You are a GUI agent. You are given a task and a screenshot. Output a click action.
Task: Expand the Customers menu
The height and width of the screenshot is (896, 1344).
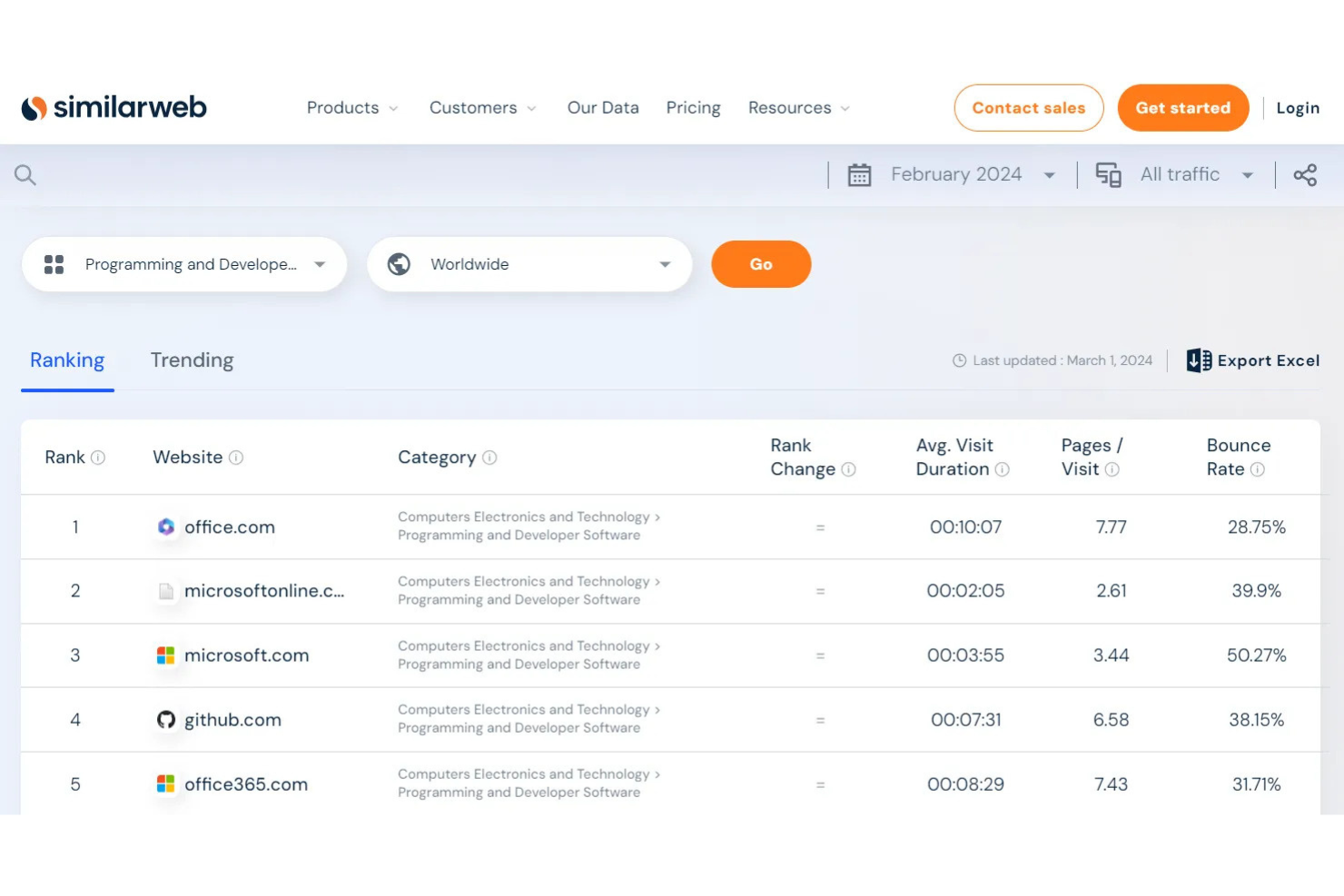(x=482, y=108)
